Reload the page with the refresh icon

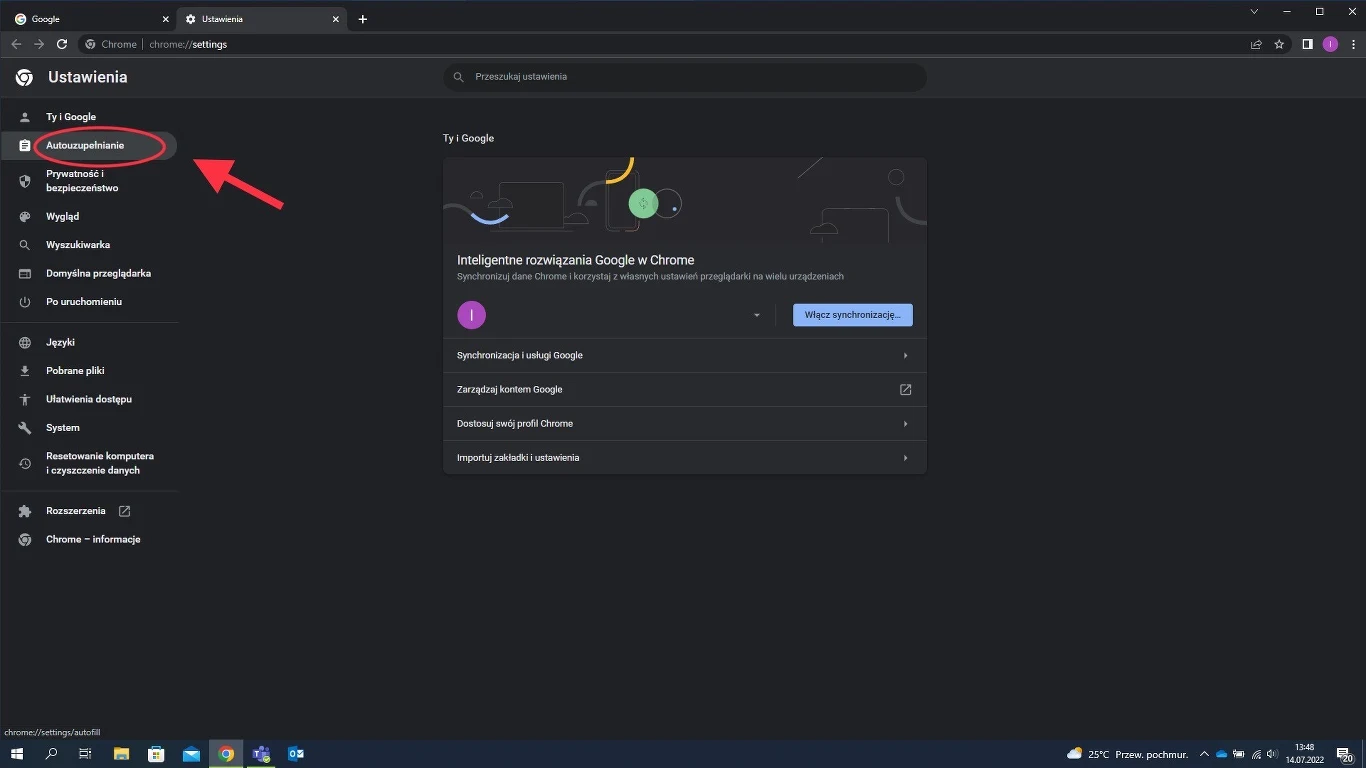[62, 44]
